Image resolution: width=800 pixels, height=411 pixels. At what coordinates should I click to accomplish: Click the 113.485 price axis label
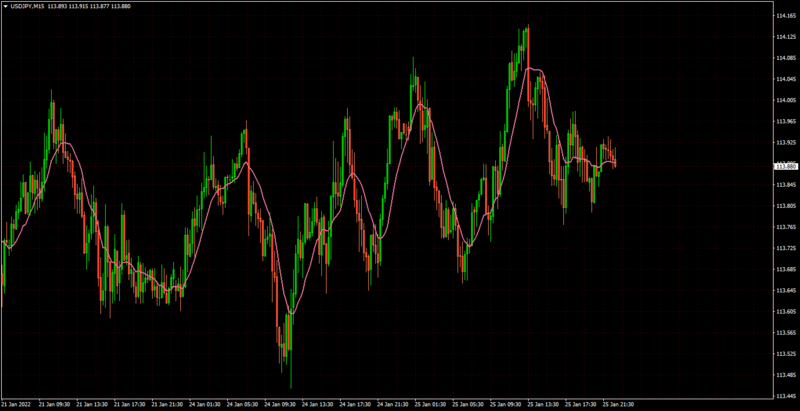point(785,375)
